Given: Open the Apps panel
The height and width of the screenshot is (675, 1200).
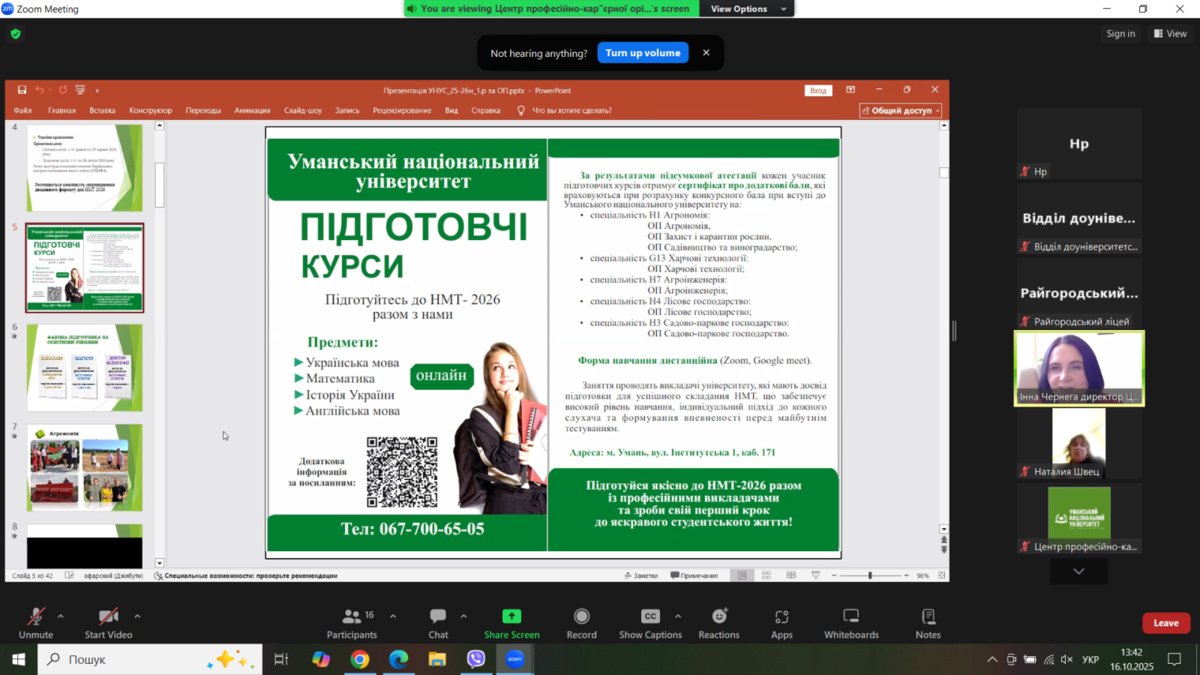Looking at the screenshot, I should (x=781, y=623).
